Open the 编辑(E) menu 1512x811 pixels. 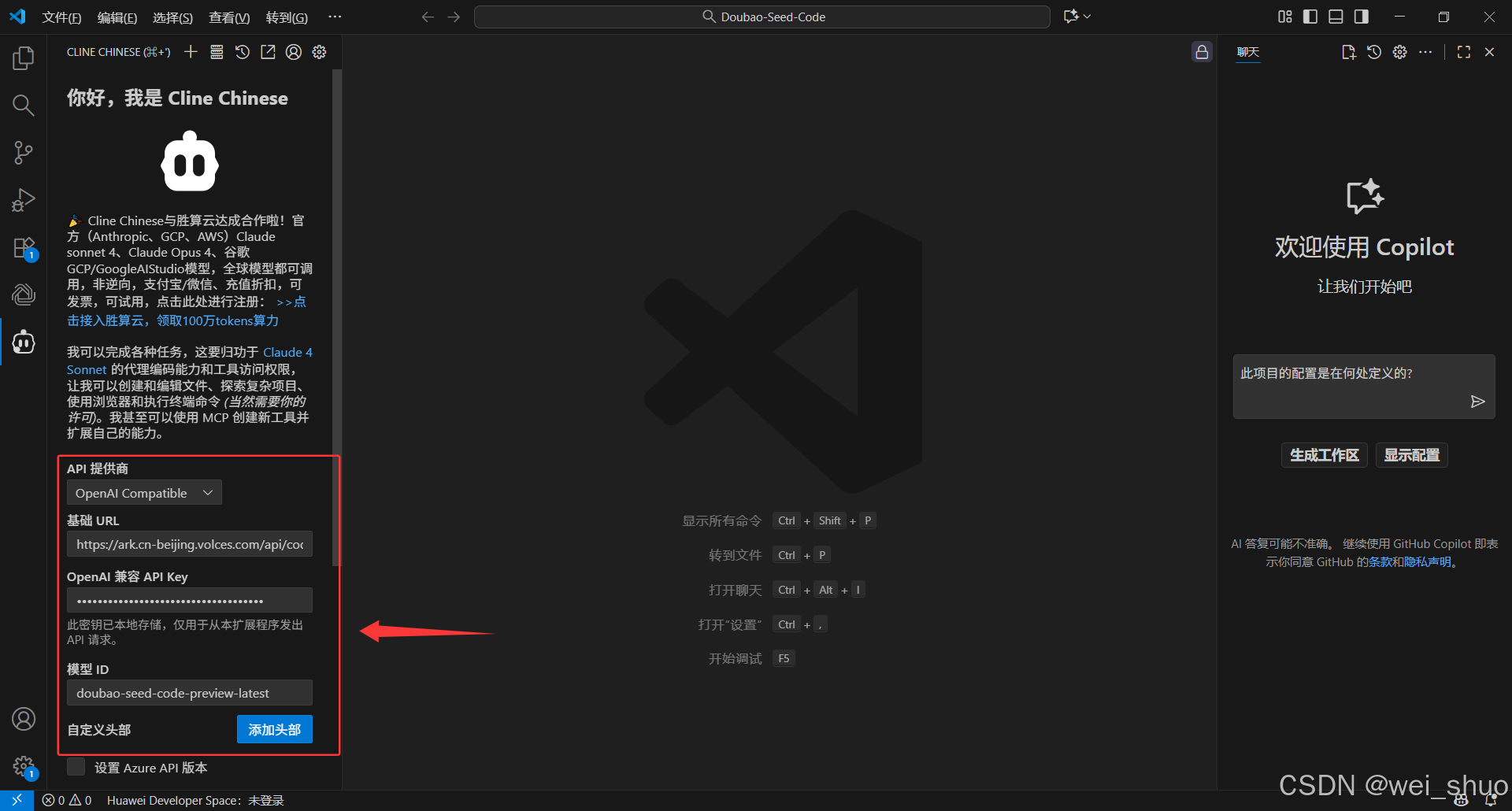(117, 17)
